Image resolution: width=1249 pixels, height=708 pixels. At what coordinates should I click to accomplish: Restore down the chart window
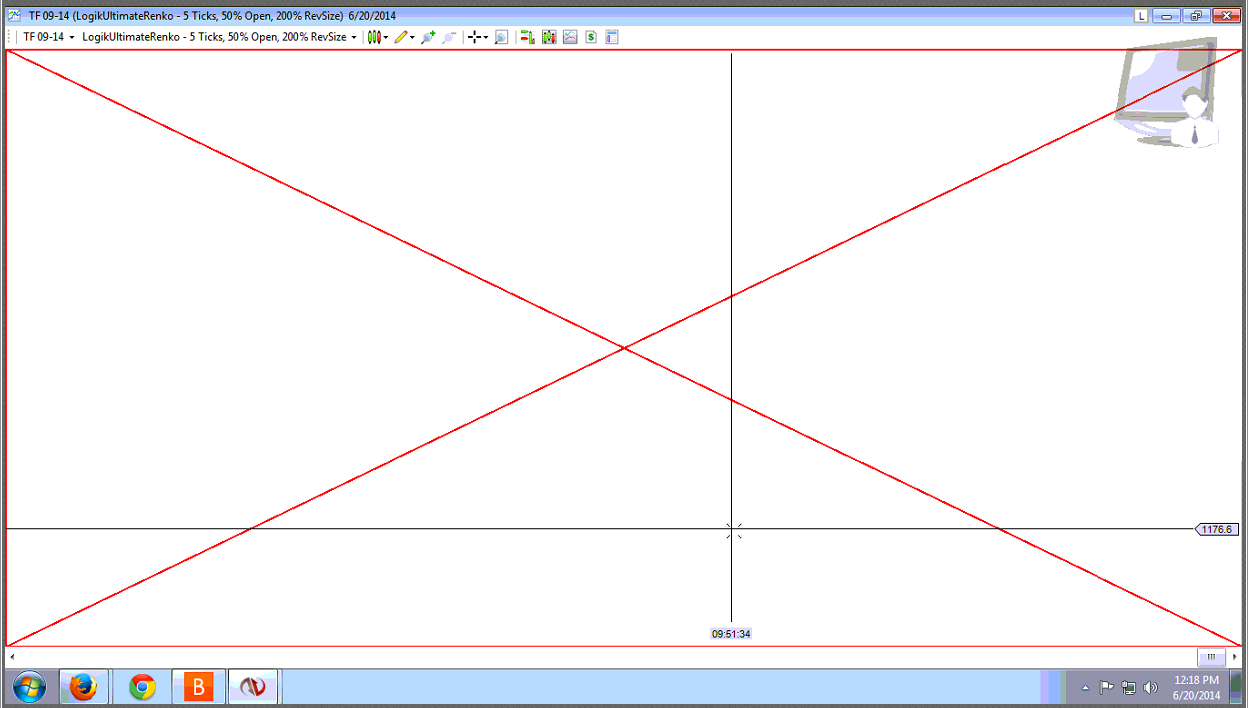point(1195,16)
